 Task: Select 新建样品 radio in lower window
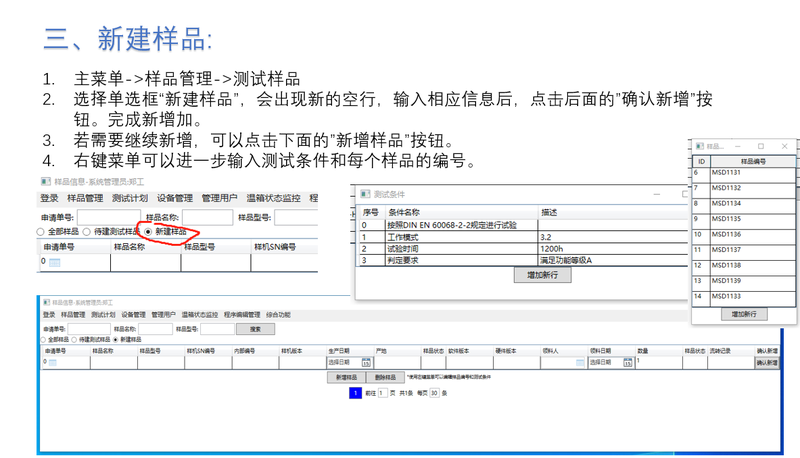[x=116, y=339]
